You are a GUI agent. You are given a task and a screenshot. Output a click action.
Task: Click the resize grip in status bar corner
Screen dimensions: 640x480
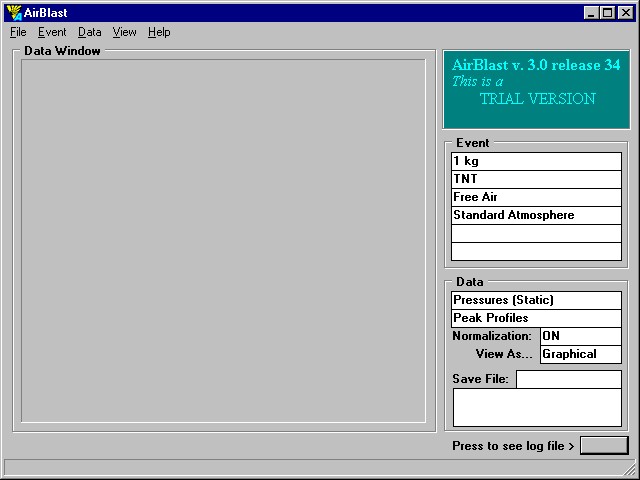point(630,468)
